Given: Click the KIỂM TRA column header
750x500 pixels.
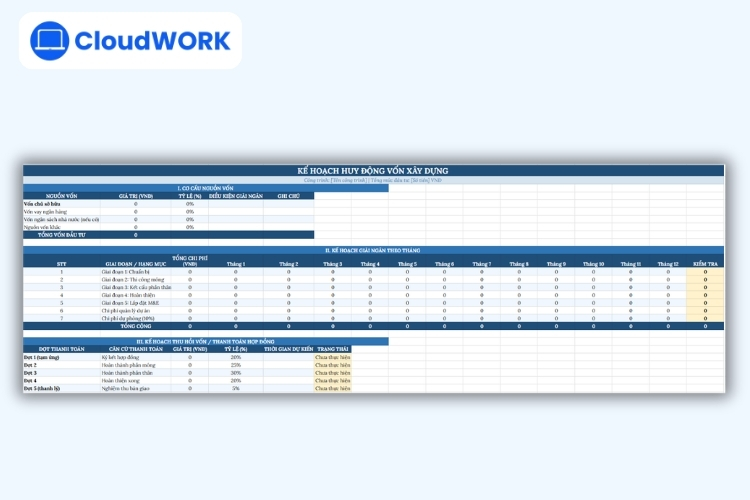Looking at the screenshot, I should point(705,264).
